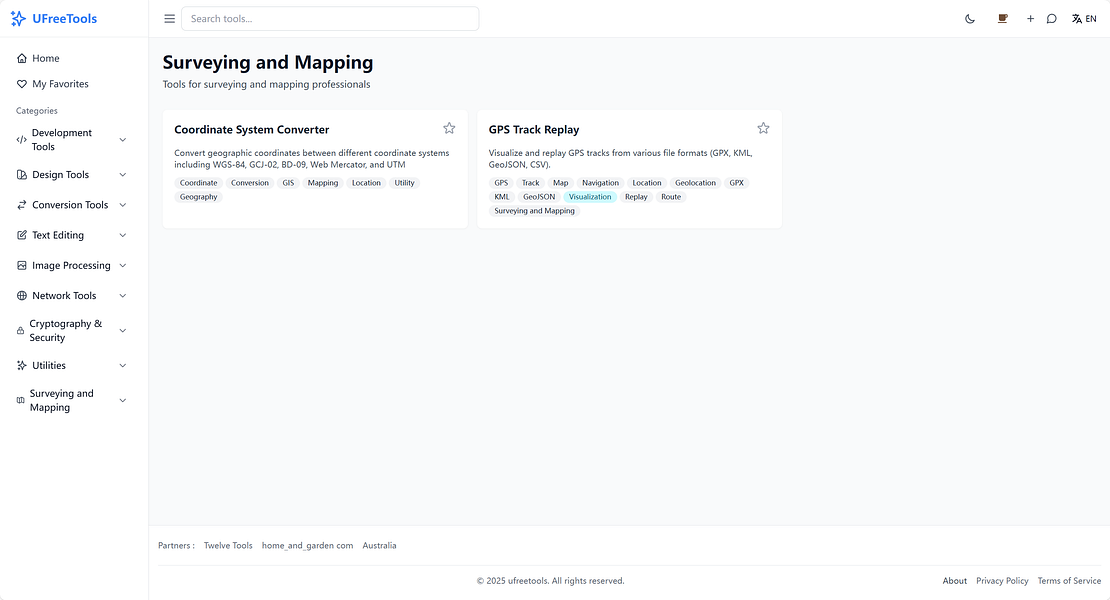Open the Privacy Policy footer link

click(x=1002, y=581)
